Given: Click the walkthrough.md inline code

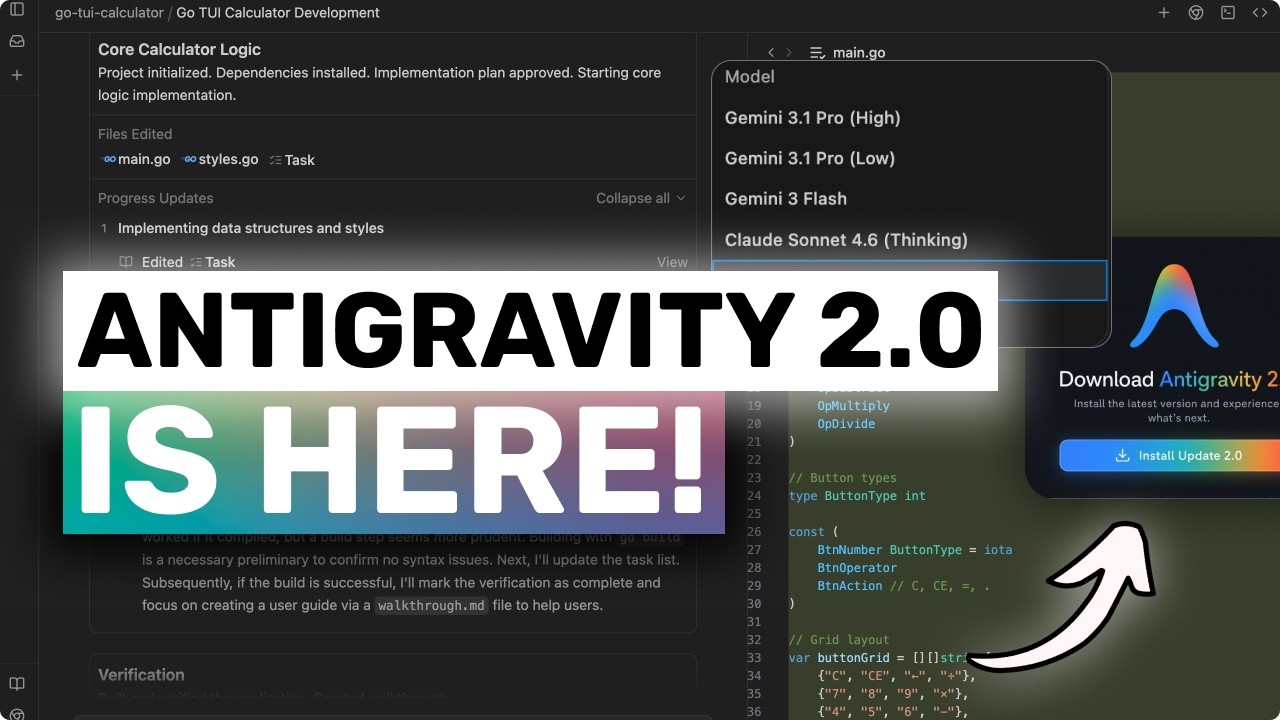Looking at the screenshot, I should pos(431,605).
